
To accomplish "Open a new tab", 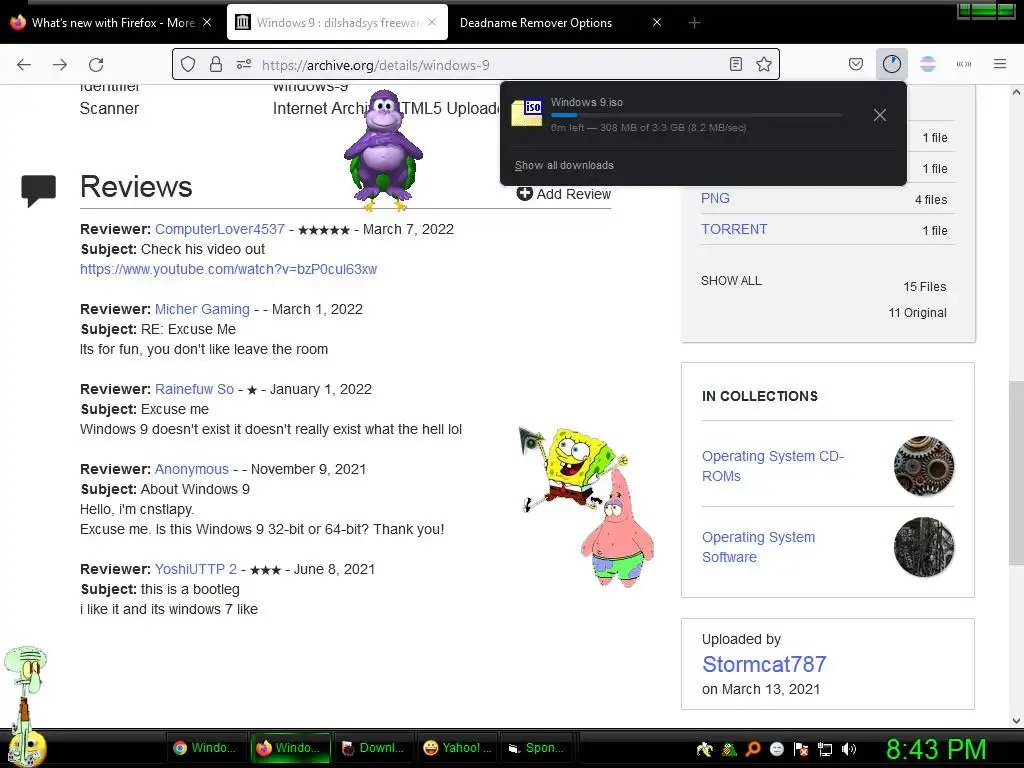I will 695,23.
